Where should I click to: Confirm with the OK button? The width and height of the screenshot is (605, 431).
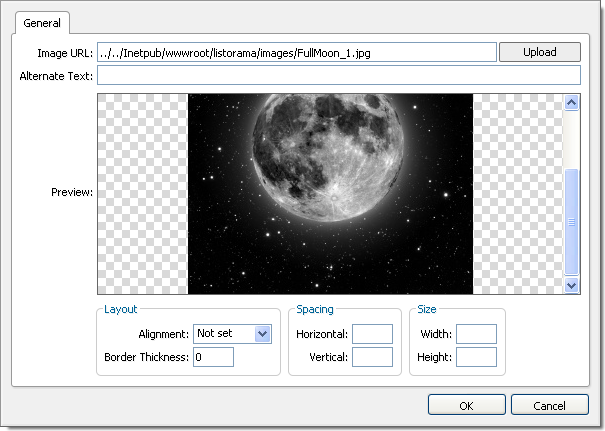click(x=466, y=405)
